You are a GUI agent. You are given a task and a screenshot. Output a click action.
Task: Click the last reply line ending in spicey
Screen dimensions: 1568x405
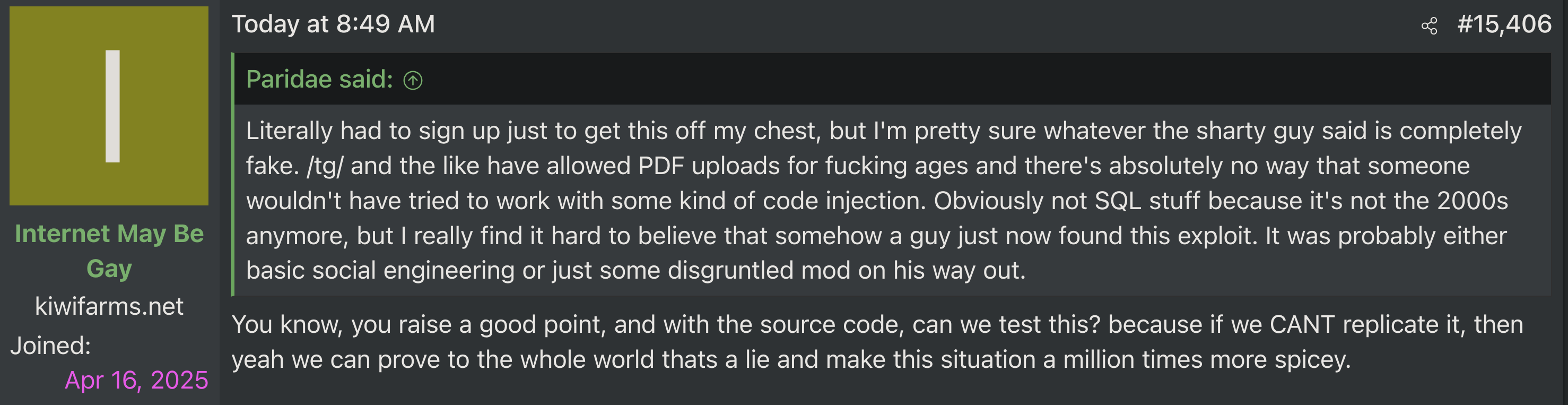791,359
